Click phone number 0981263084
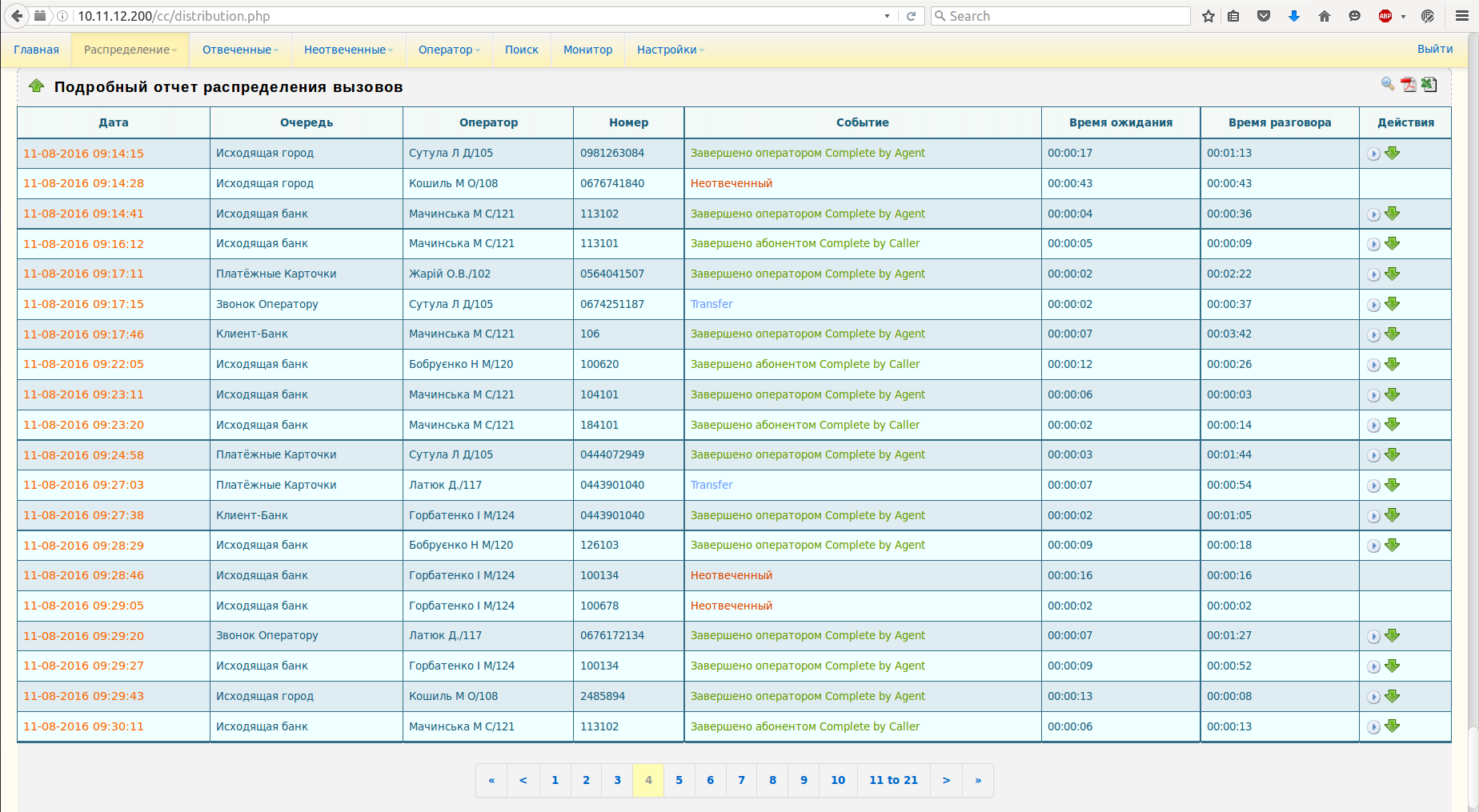This screenshot has height=812, width=1479. pos(612,153)
